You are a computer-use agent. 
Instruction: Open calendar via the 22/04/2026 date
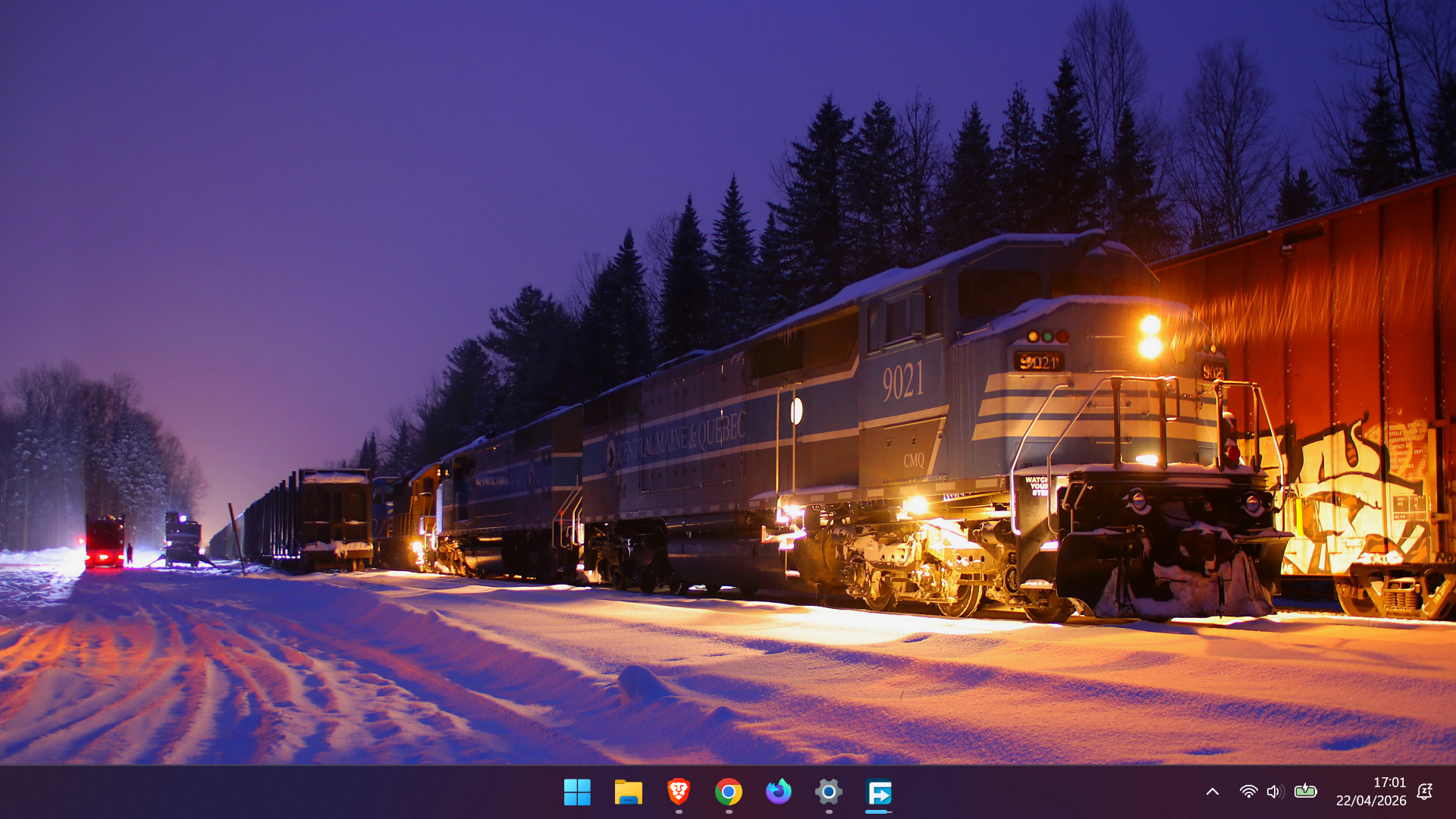point(1371,801)
